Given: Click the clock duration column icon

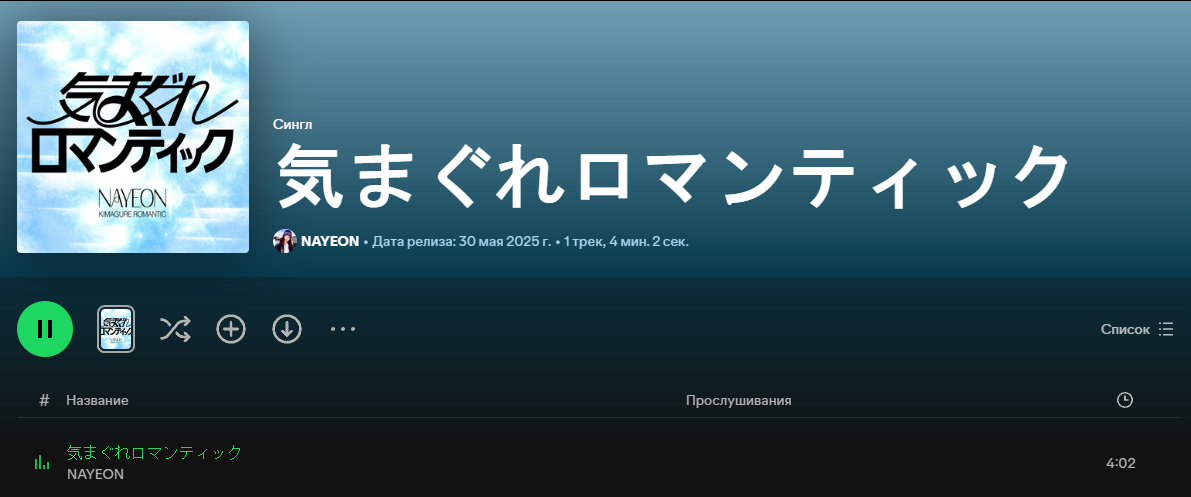Looking at the screenshot, I should (x=1125, y=400).
